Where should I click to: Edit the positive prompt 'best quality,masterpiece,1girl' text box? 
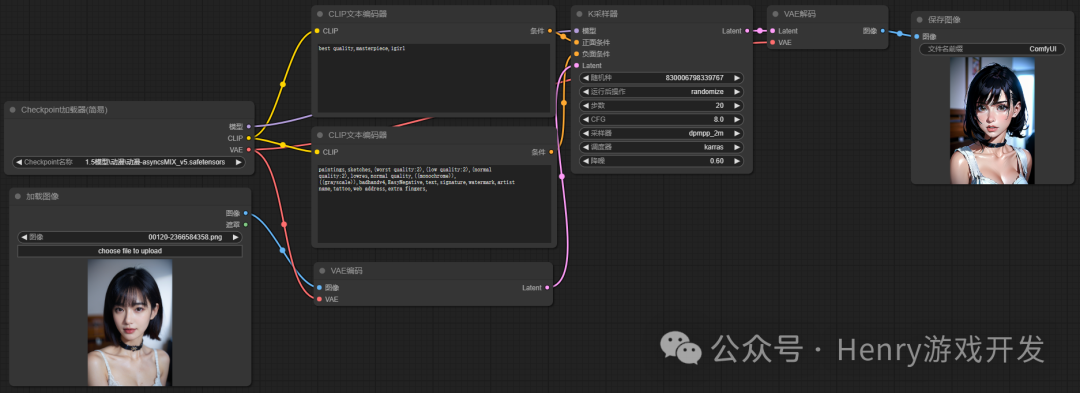click(x=433, y=78)
